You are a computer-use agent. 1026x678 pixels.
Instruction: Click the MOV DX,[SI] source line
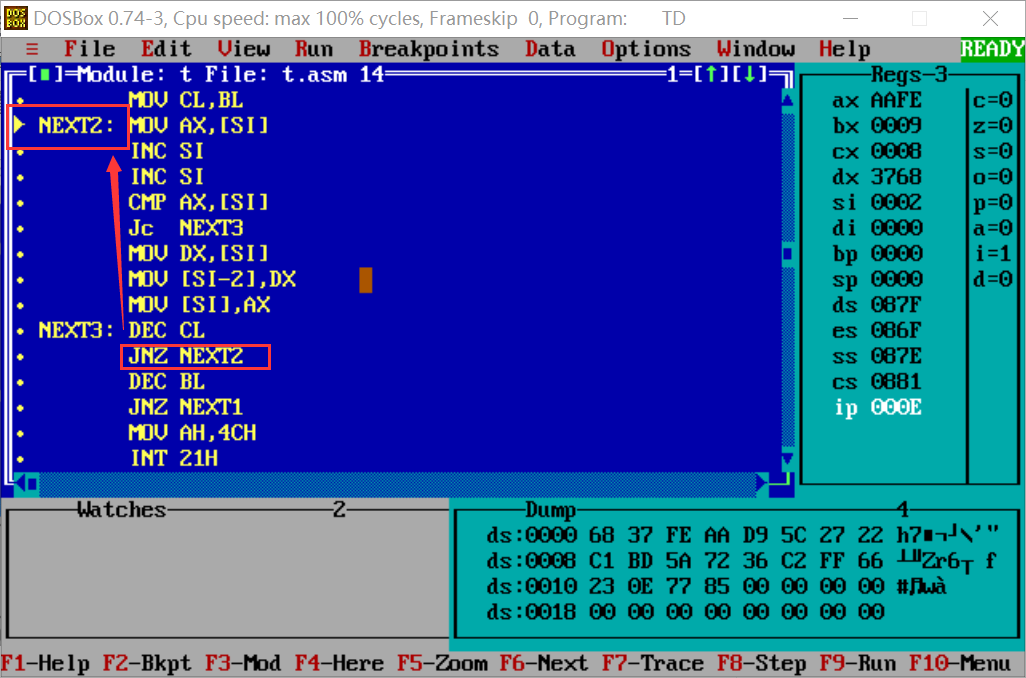click(x=198, y=253)
